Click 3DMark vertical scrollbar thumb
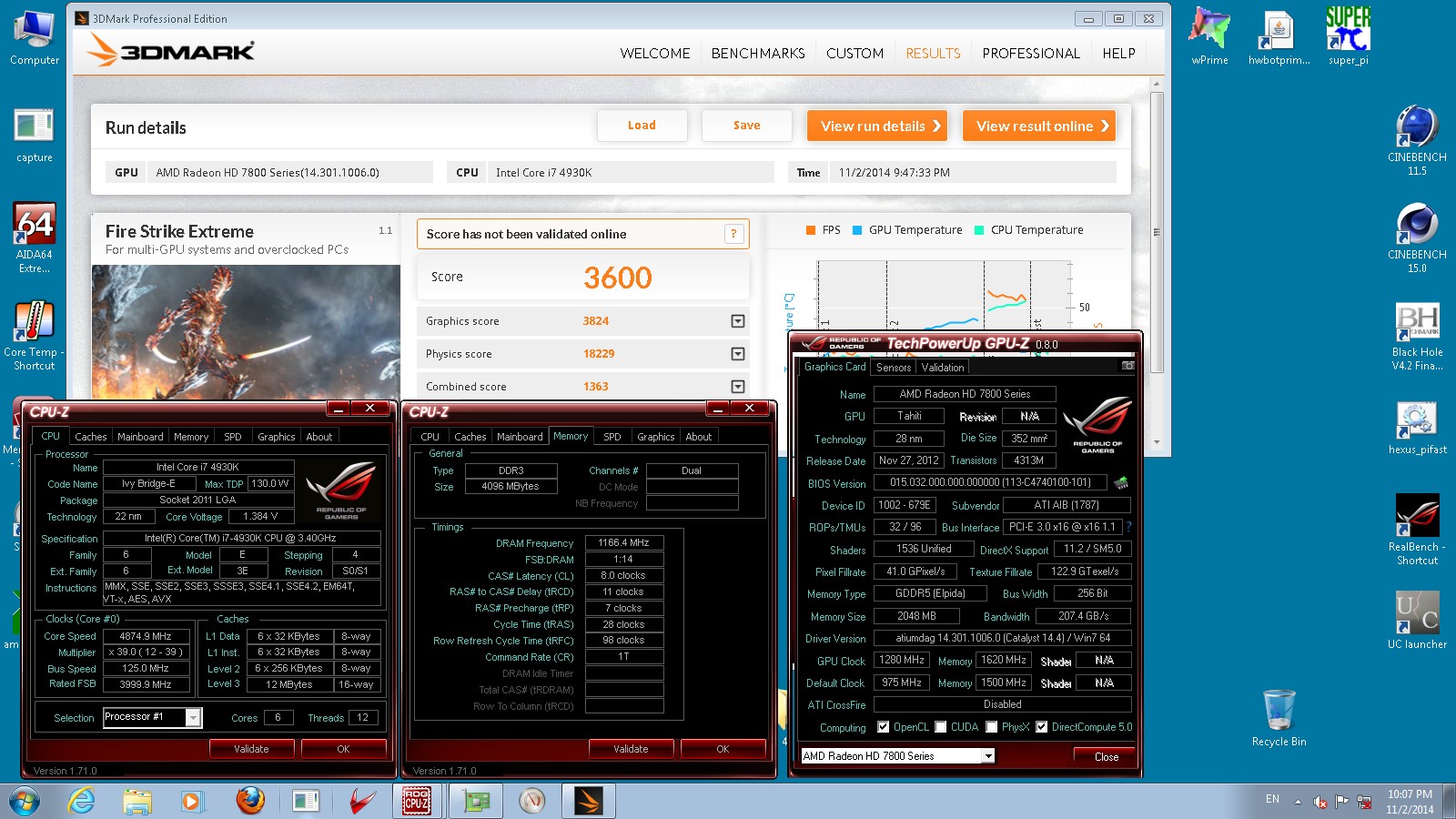The image size is (1456, 819). tap(1157, 232)
